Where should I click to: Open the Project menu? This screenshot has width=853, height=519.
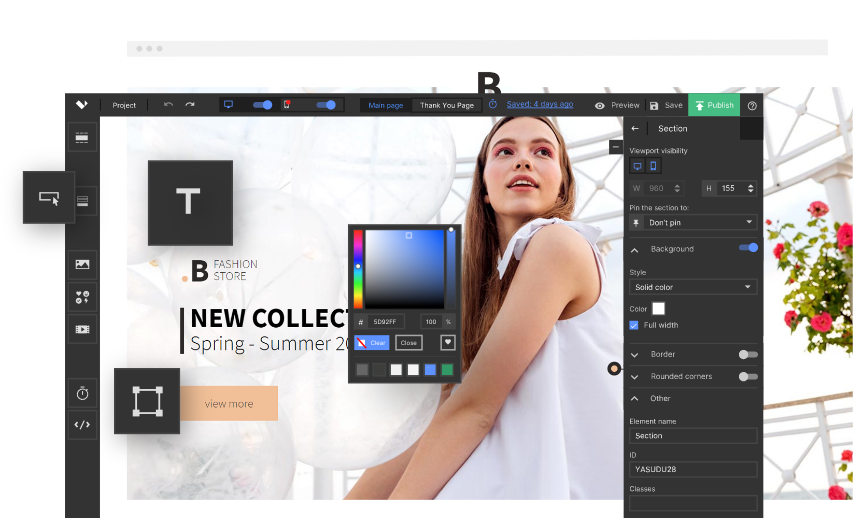pos(124,105)
